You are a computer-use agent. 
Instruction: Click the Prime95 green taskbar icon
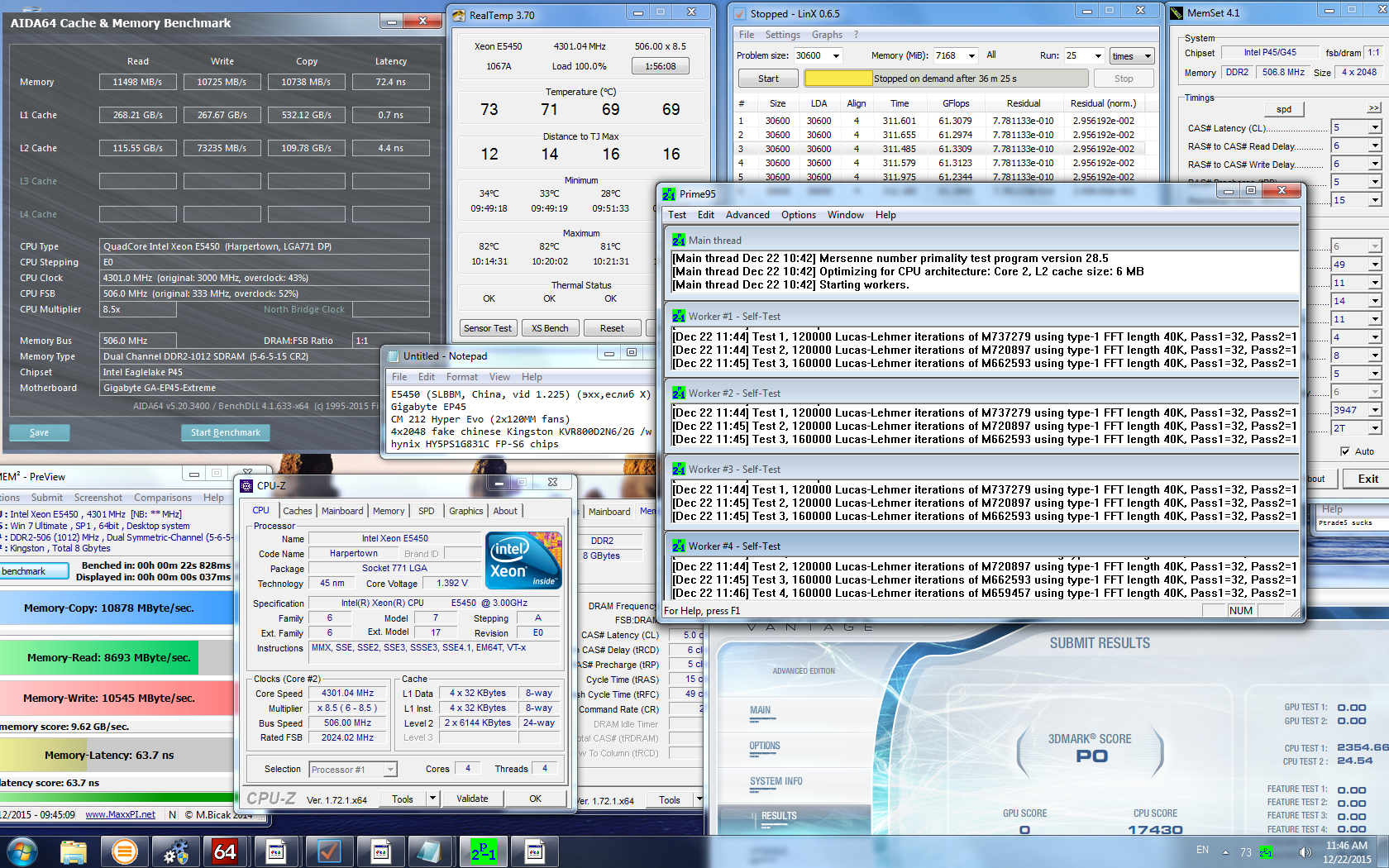tap(484, 851)
